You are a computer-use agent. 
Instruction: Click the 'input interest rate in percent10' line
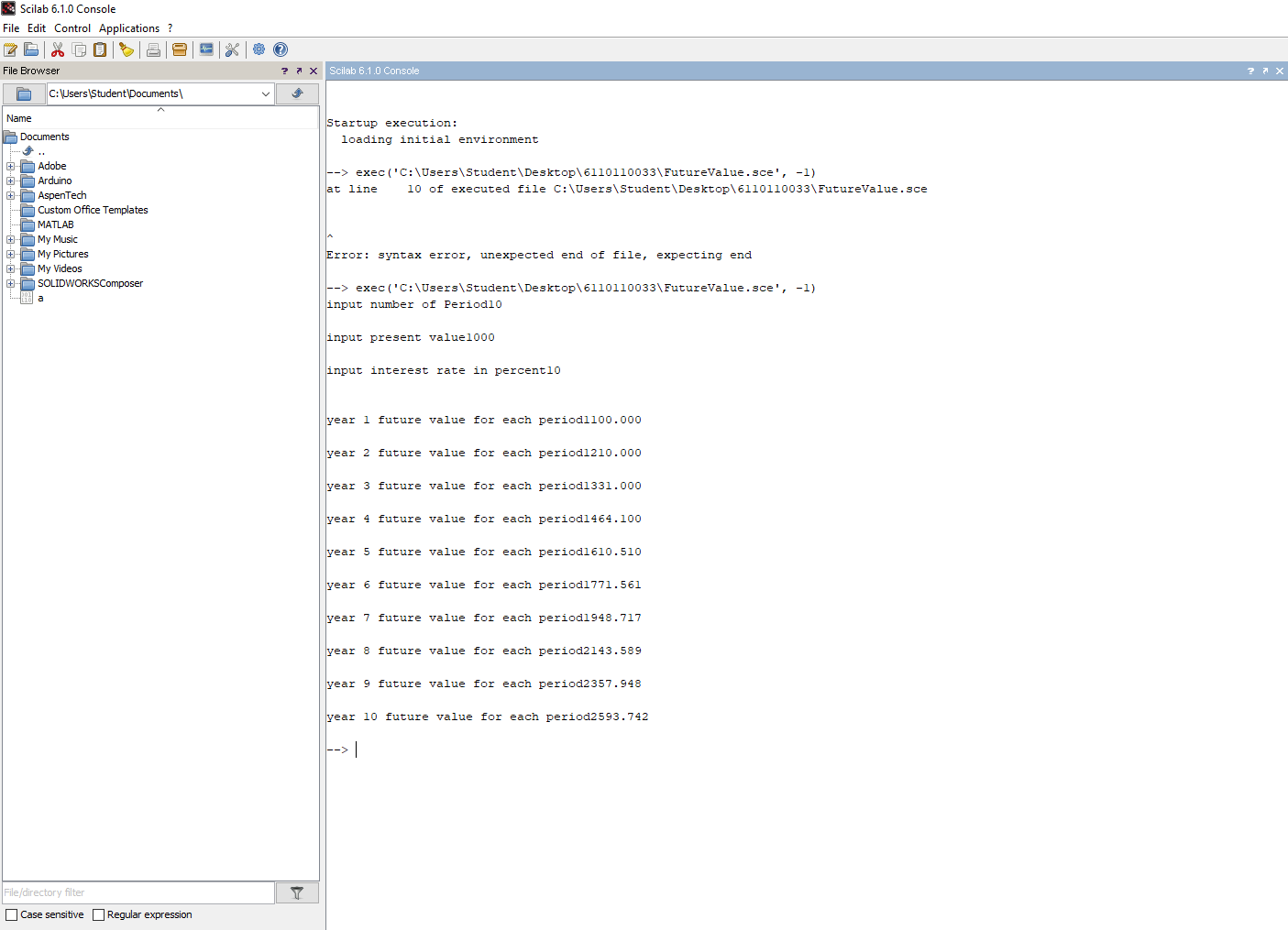444,370
